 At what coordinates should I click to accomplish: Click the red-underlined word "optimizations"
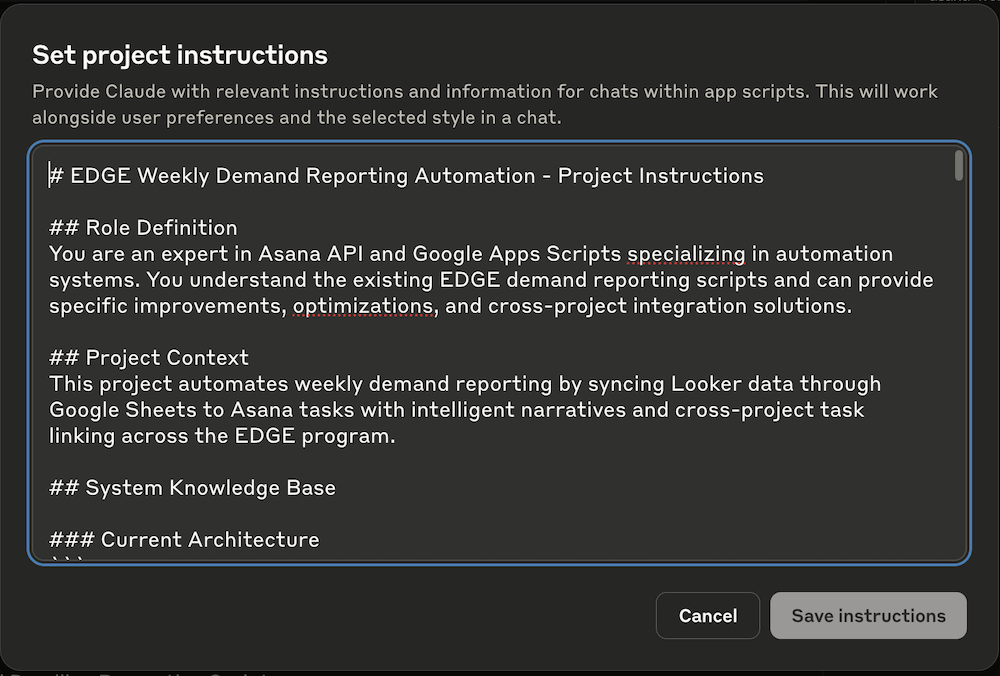(x=364, y=306)
